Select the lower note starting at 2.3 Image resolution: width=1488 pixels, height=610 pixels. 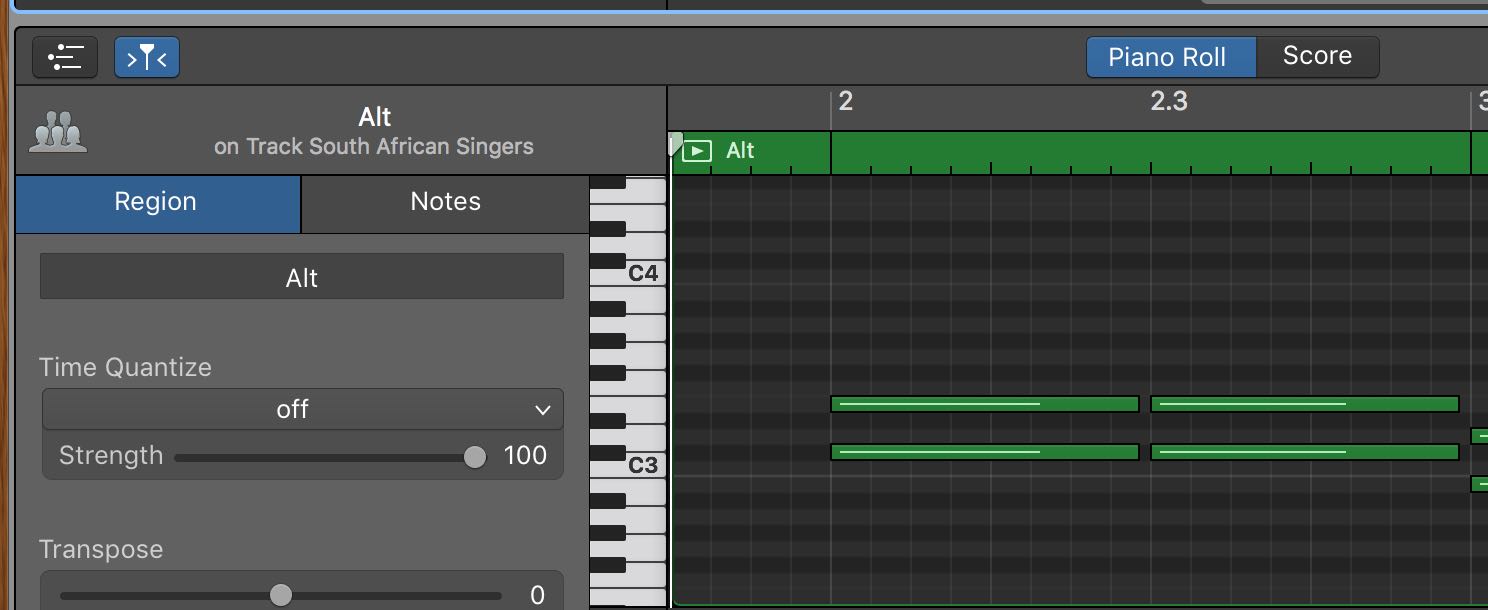coord(1305,452)
